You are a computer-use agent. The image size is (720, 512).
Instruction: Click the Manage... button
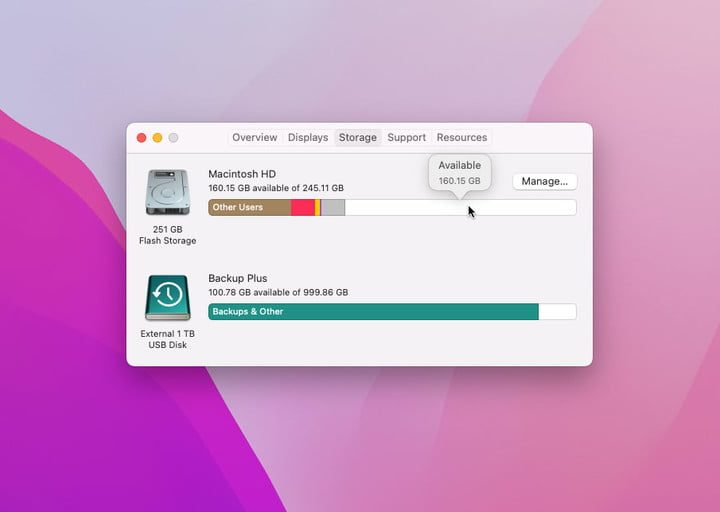pos(545,181)
